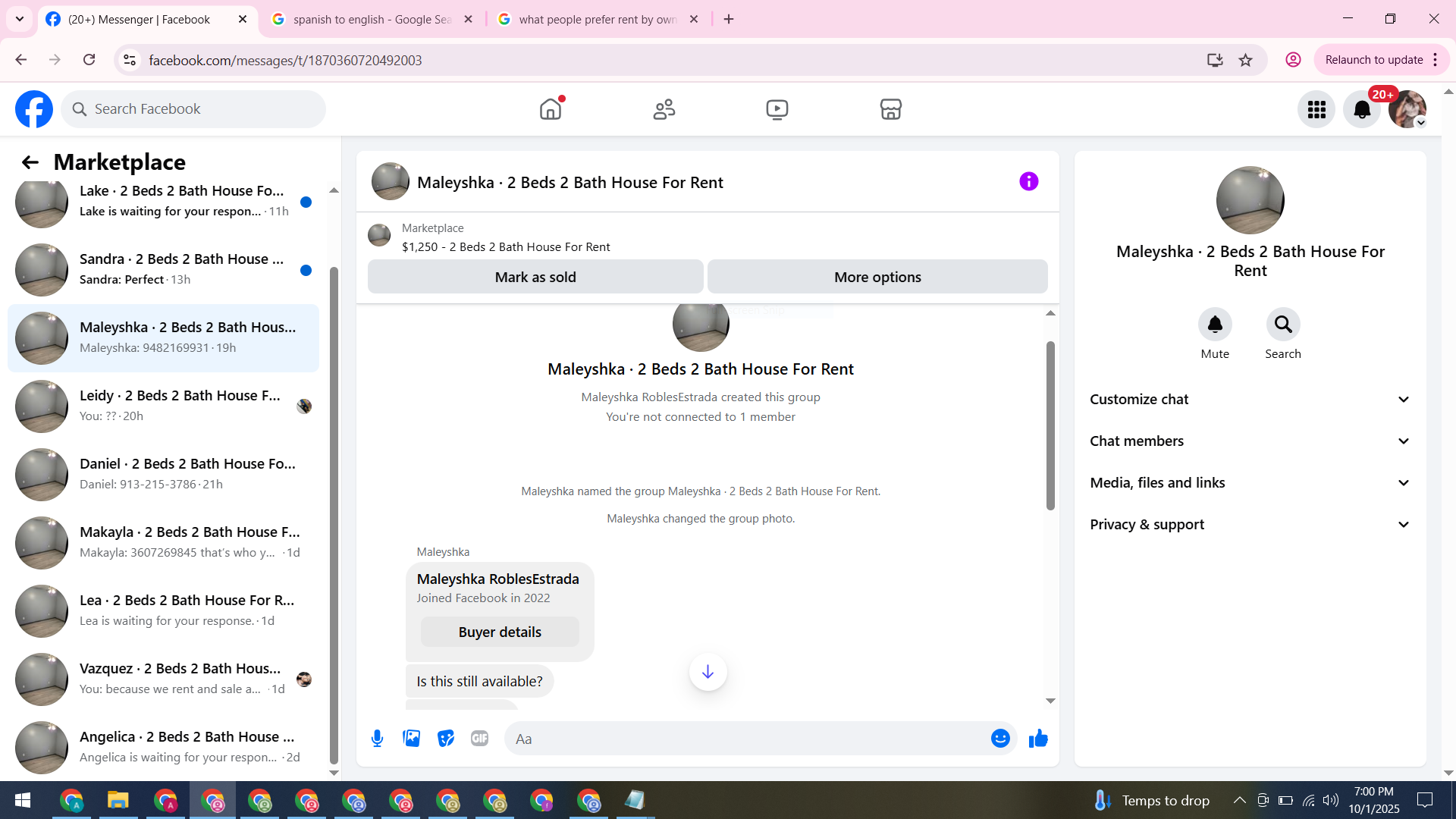Open the Facebook home feed icon

point(551,109)
